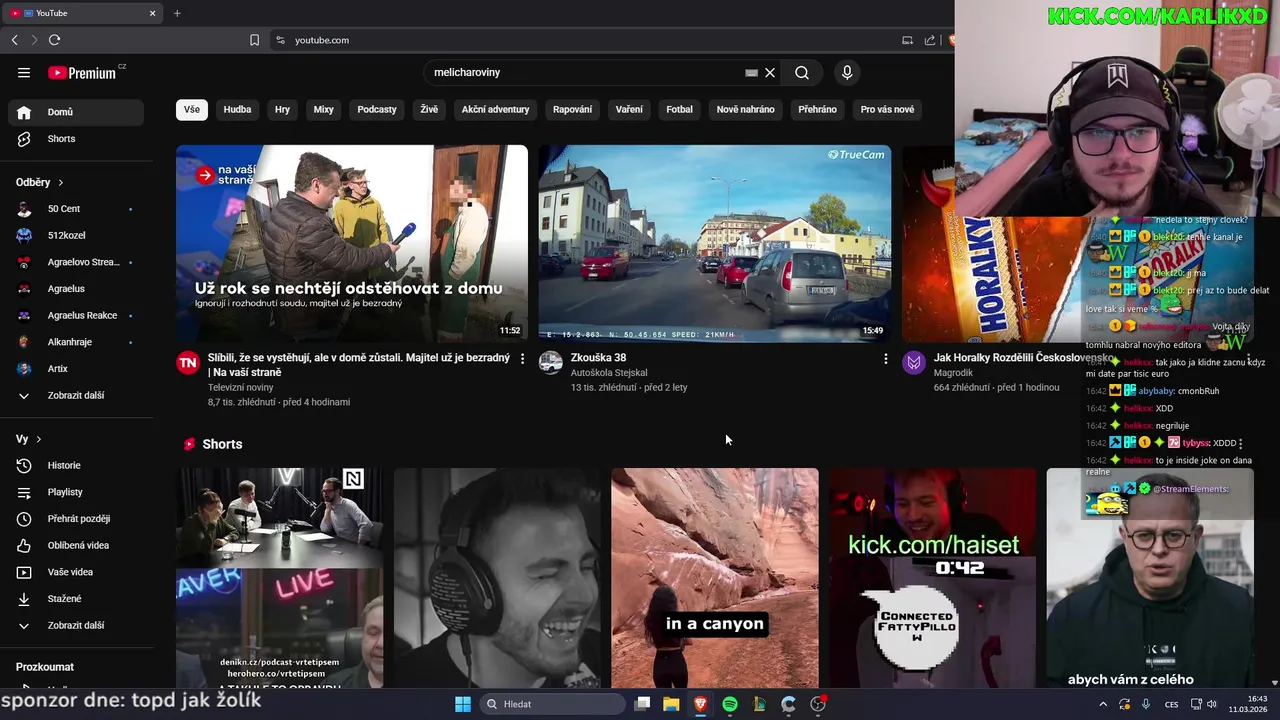Select the Mixy filter chip
Viewport: 1280px width, 720px height.
pyautogui.click(x=323, y=109)
